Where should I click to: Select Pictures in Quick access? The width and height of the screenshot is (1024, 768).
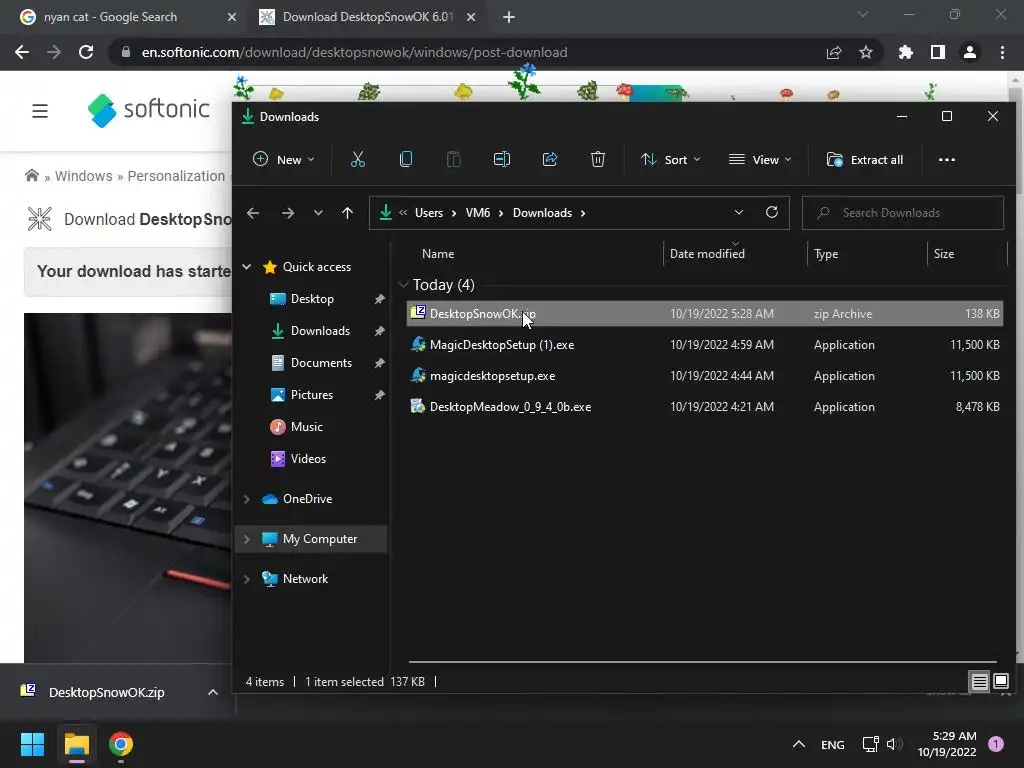[312, 394]
